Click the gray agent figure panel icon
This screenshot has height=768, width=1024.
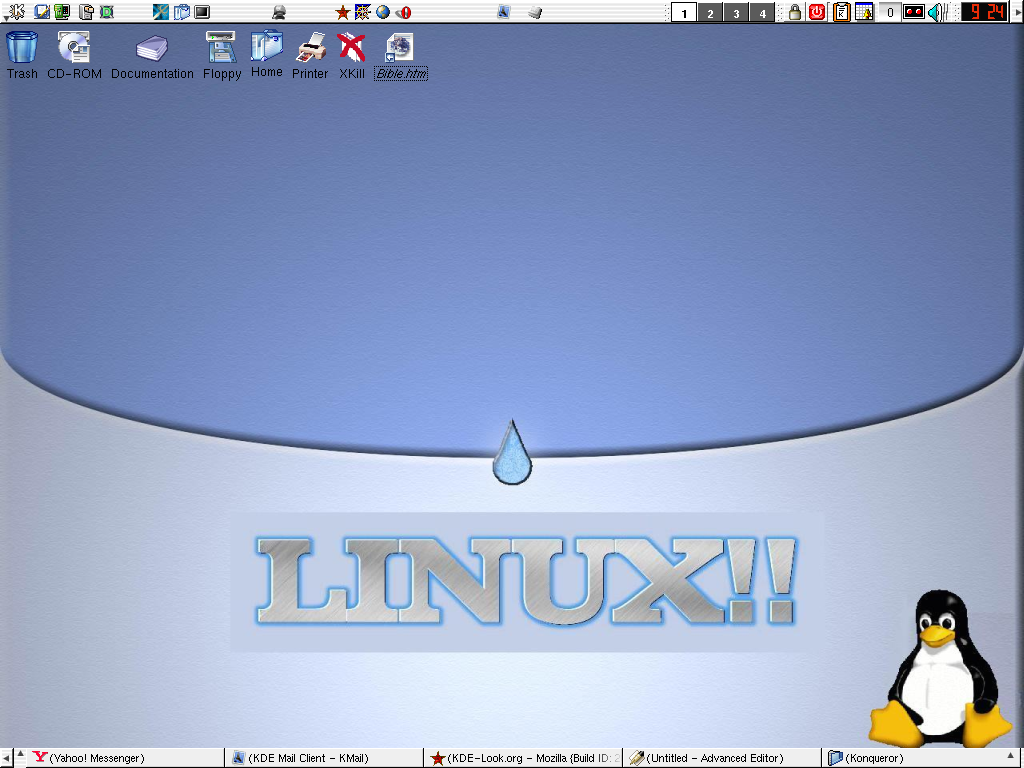(279, 11)
